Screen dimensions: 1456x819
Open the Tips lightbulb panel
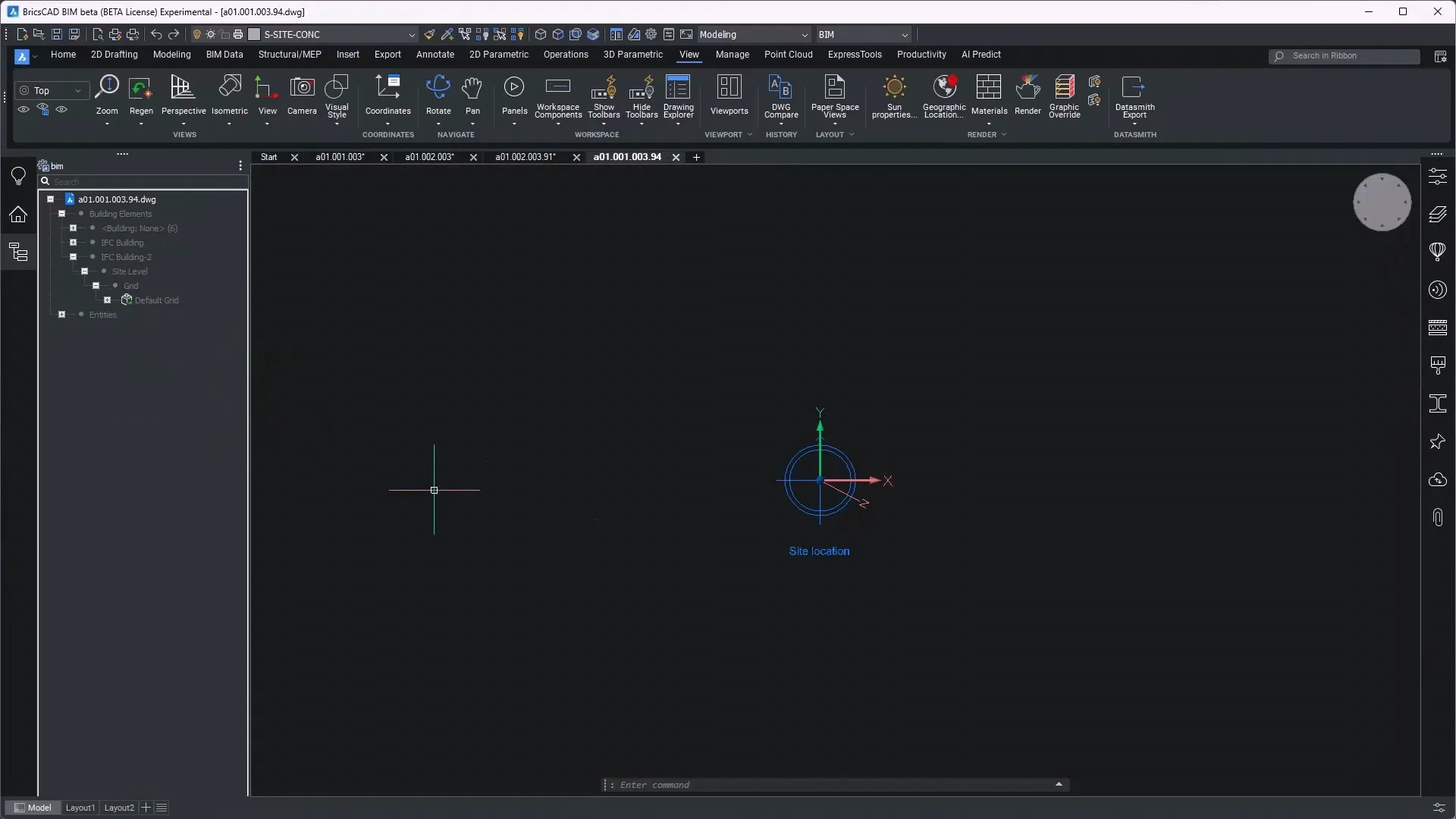(18, 176)
